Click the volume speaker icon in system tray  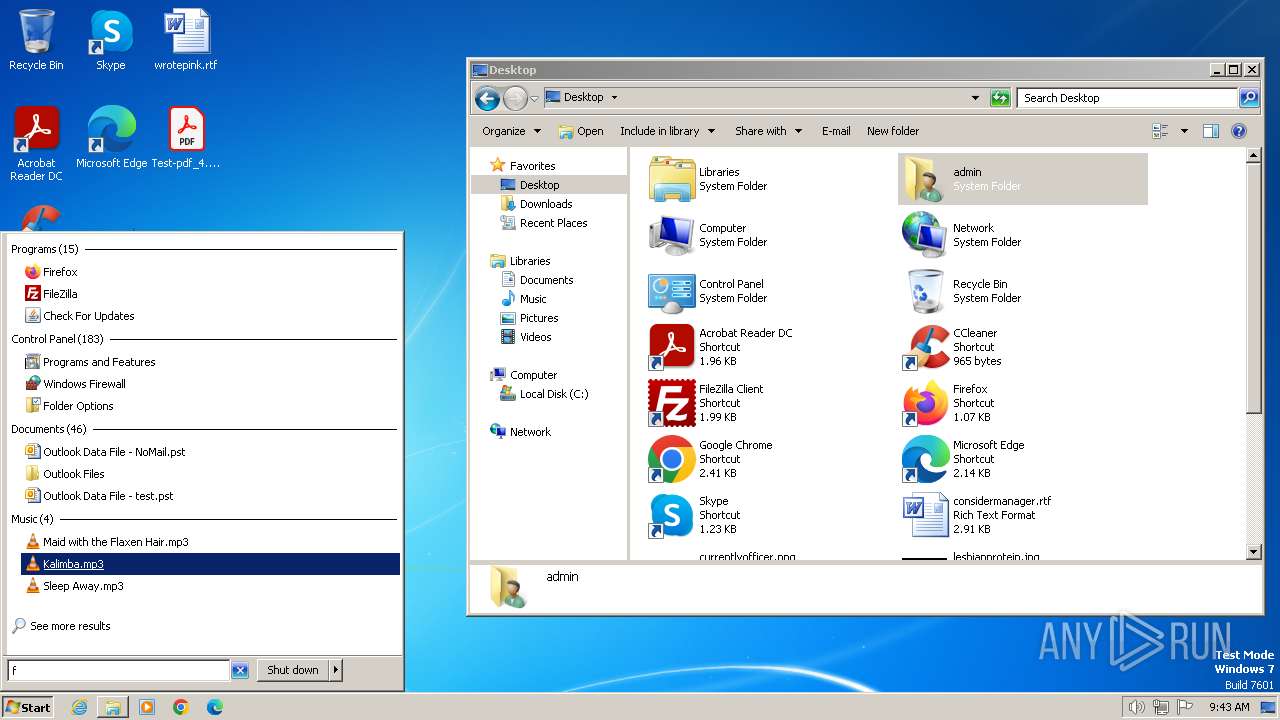click(x=1136, y=707)
